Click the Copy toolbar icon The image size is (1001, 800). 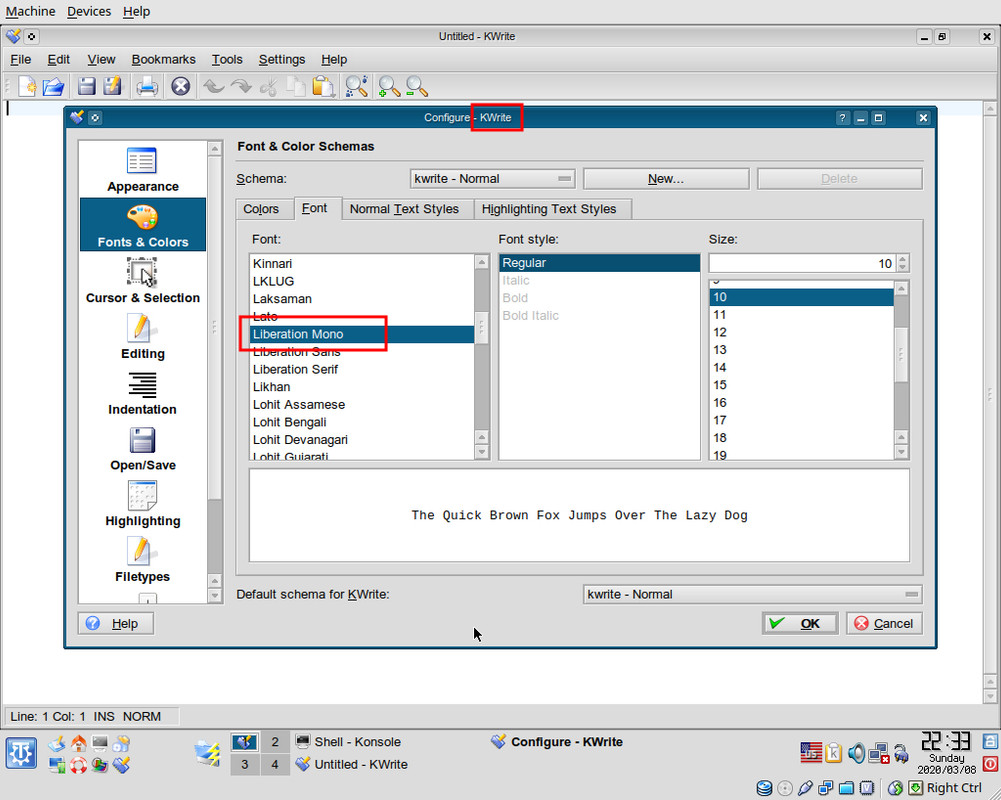pos(296,86)
